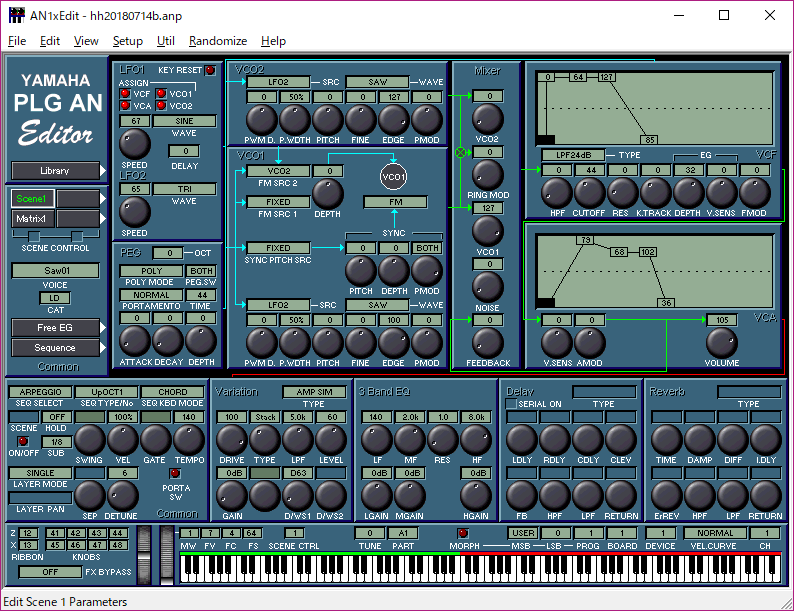
Task: Click the Variation DRIVE knob
Action: (x=232, y=440)
